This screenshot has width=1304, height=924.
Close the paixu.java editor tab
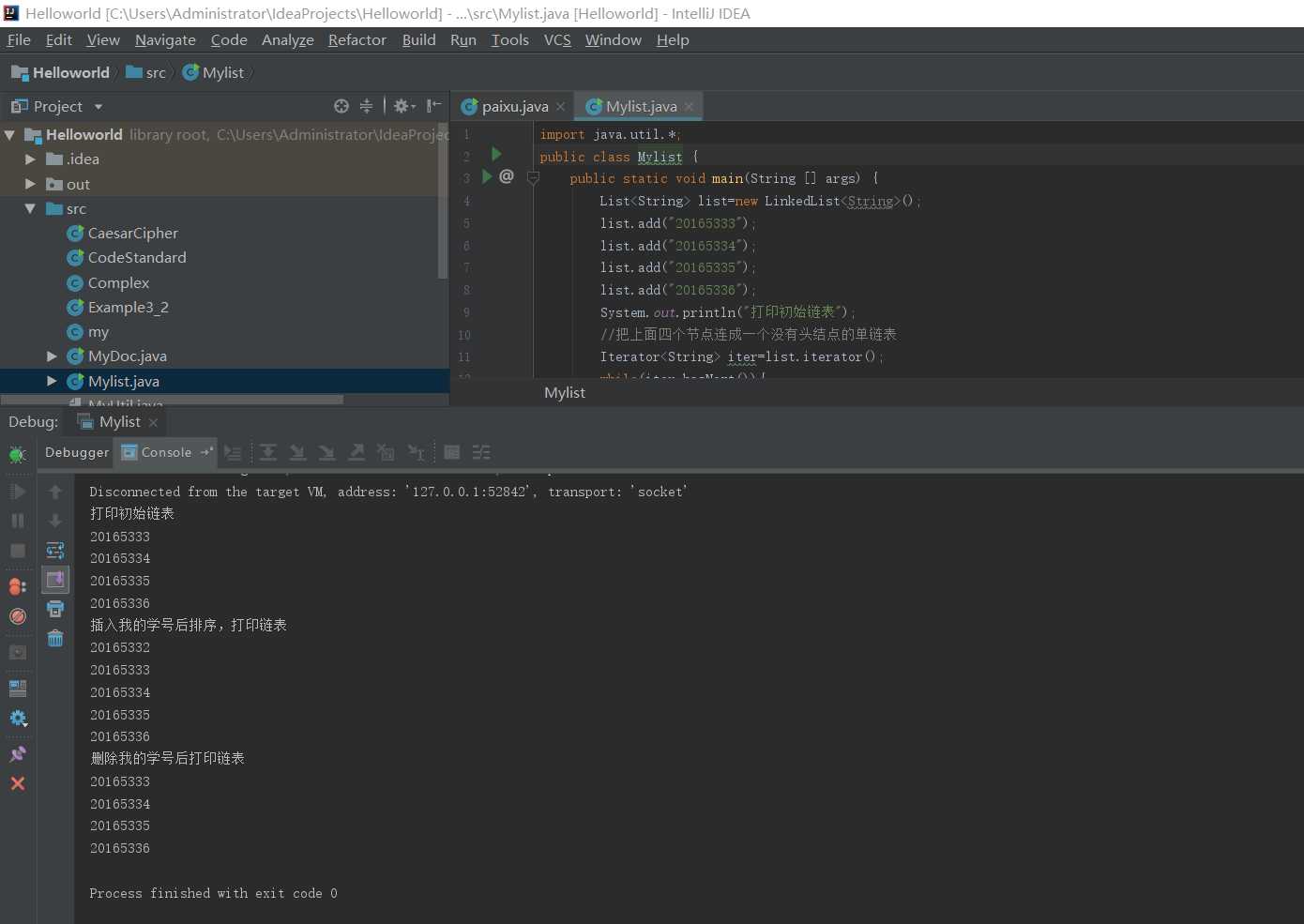pyautogui.click(x=560, y=107)
